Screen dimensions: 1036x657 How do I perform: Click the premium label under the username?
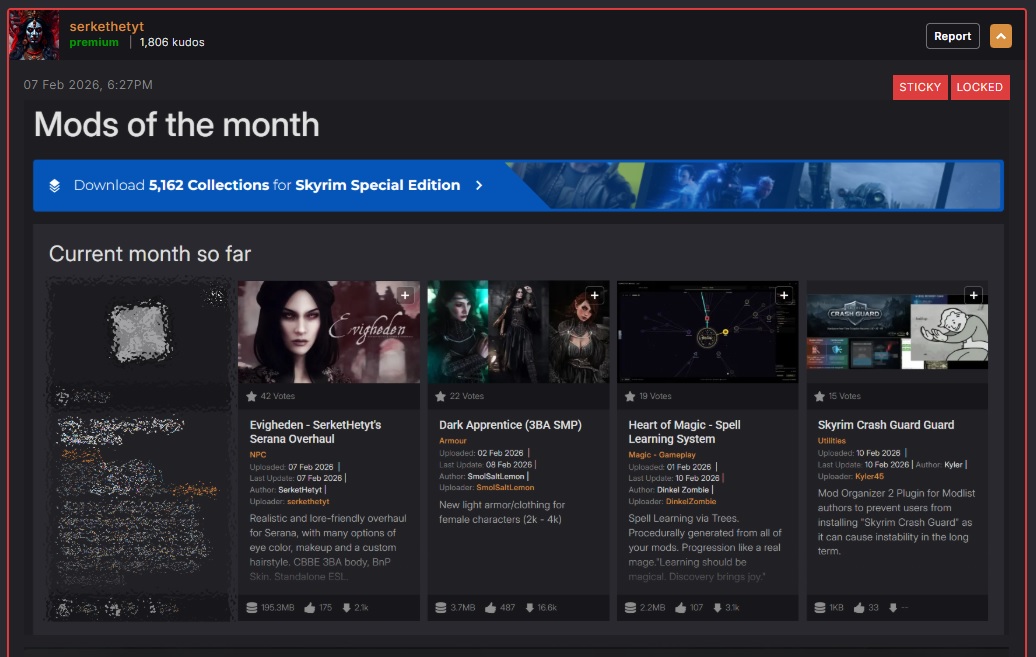94,42
